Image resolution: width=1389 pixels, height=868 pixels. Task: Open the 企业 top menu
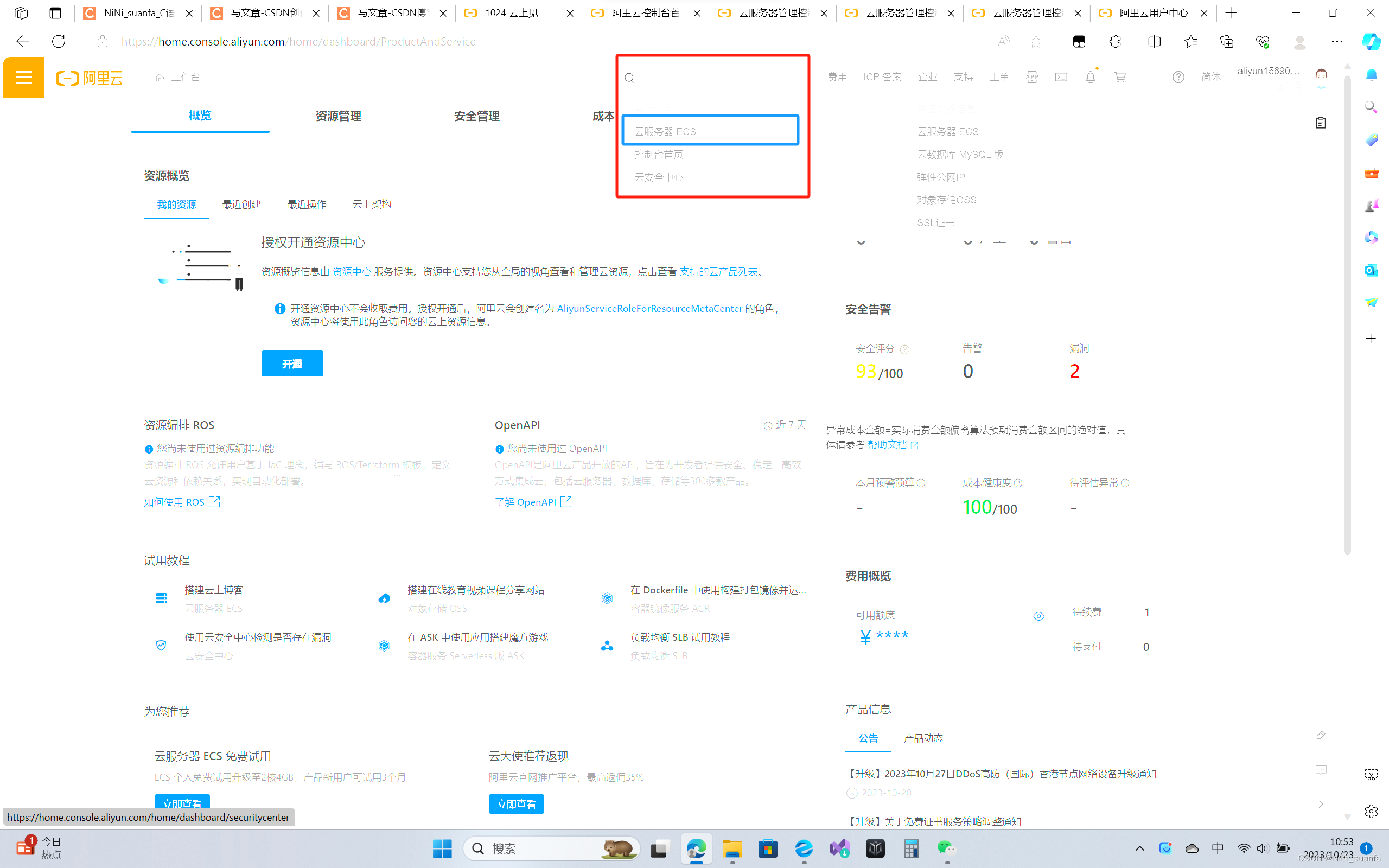point(927,77)
